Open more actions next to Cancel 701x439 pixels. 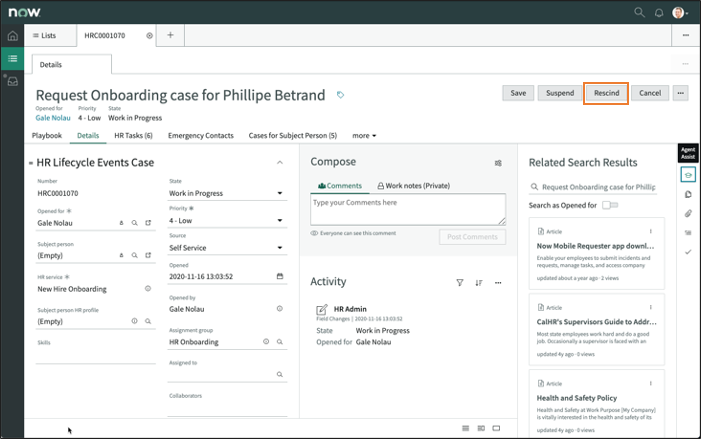pyautogui.click(x=680, y=93)
